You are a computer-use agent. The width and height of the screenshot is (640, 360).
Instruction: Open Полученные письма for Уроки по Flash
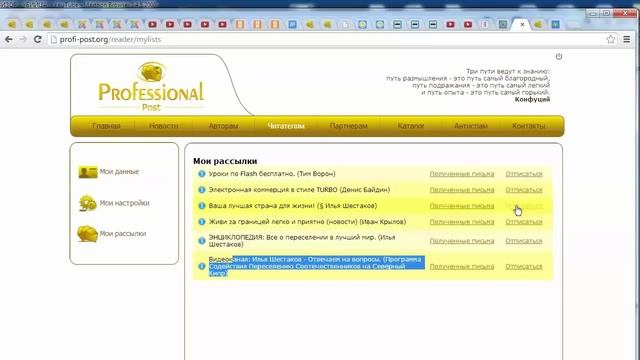click(x=462, y=174)
